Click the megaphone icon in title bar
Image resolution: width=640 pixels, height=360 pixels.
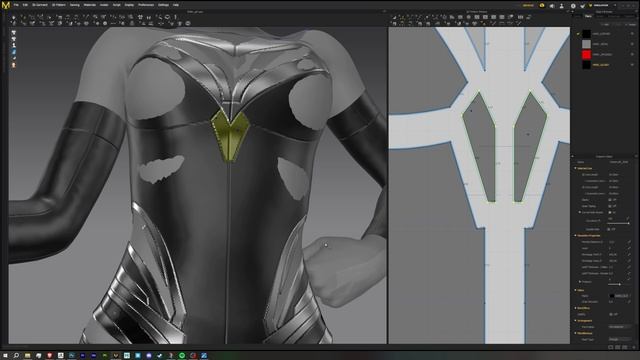(x=552, y=6)
